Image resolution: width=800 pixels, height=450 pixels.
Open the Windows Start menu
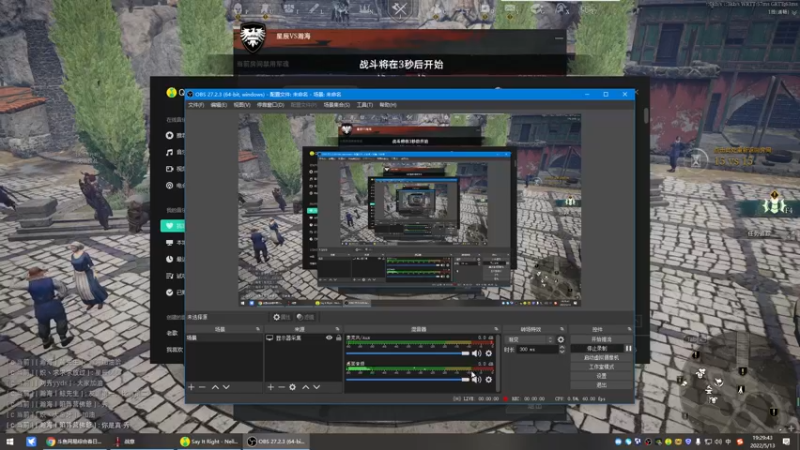pos(10,441)
